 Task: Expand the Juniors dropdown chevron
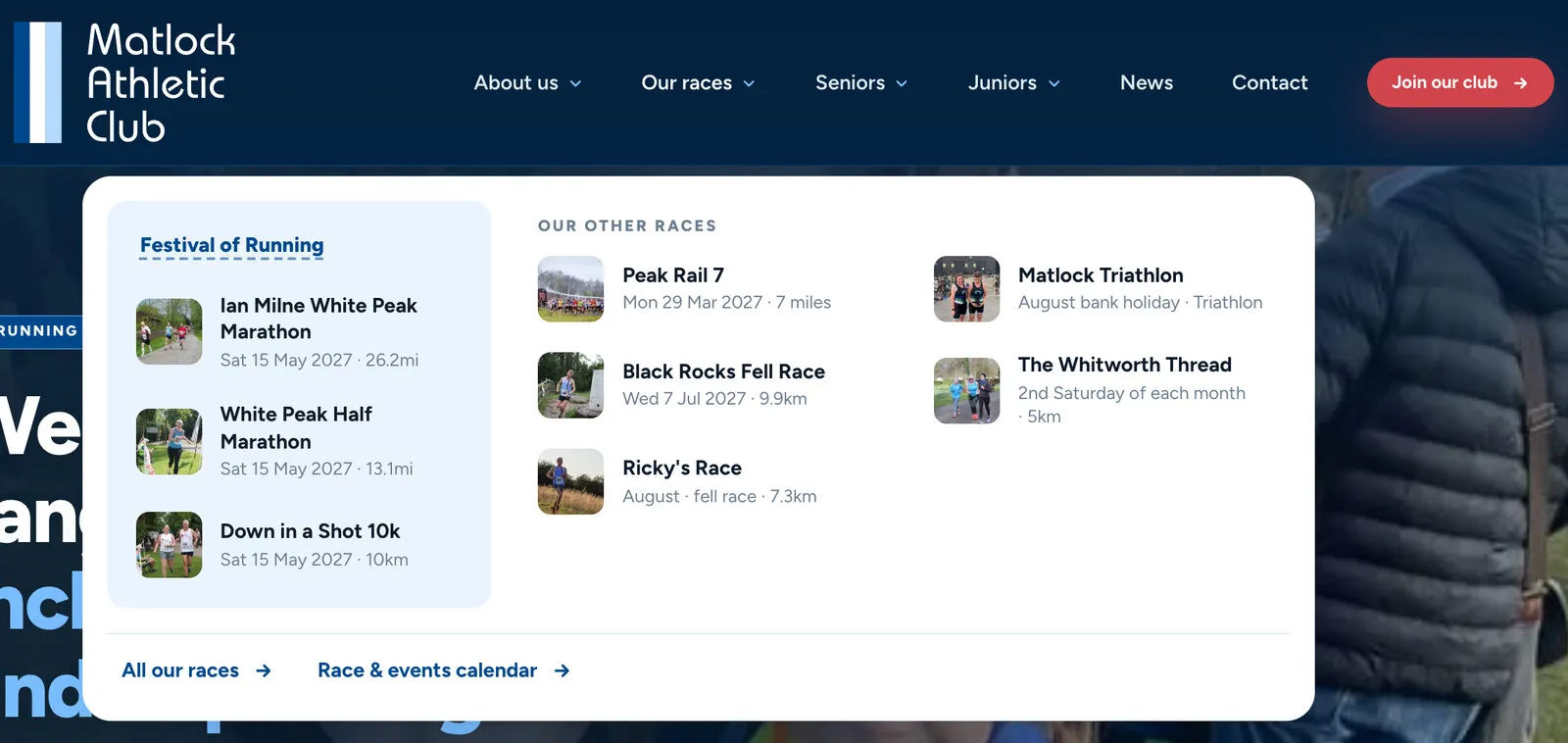(x=1054, y=83)
